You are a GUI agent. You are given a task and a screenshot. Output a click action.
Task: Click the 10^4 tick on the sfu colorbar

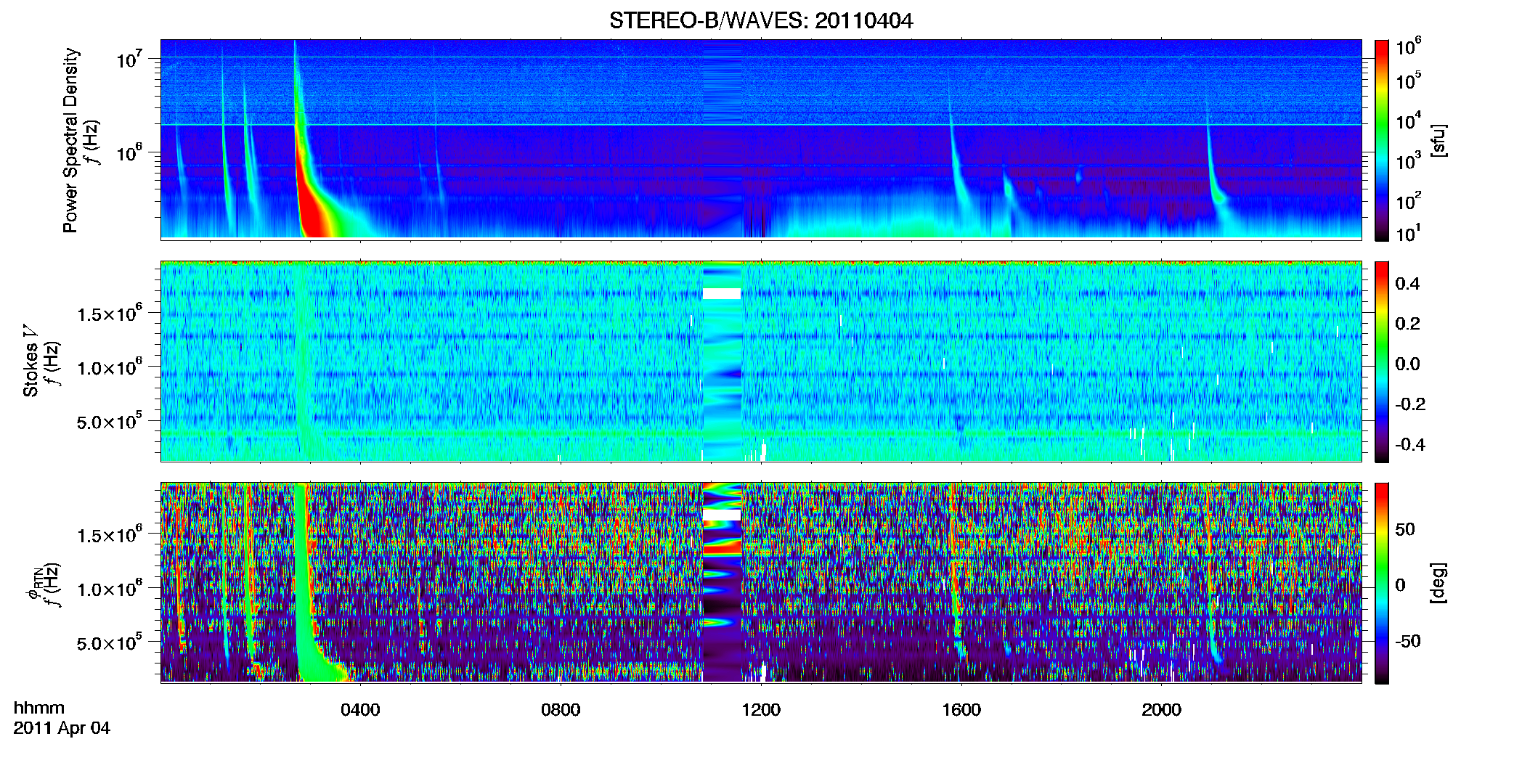coord(1409,121)
